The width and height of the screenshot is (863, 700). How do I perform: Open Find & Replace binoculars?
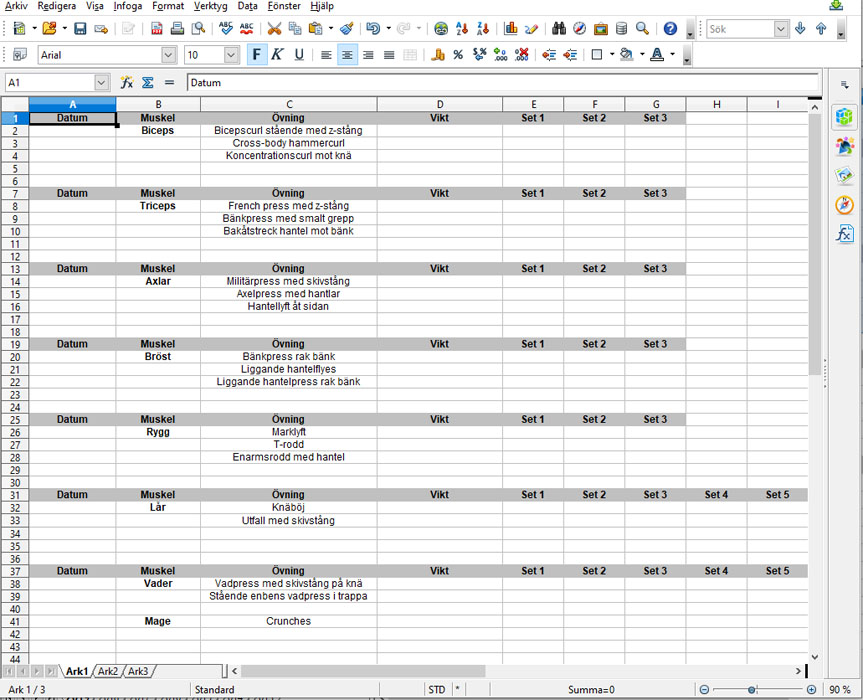(x=559, y=29)
